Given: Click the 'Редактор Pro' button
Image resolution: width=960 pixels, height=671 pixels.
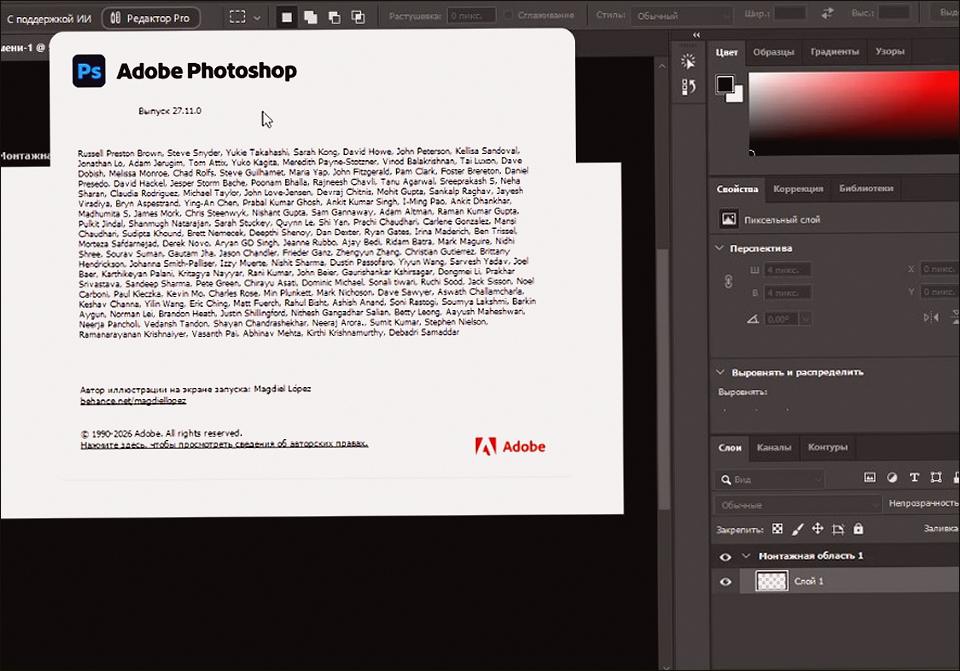Looking at the screenshot, I should tap(151, 18).
